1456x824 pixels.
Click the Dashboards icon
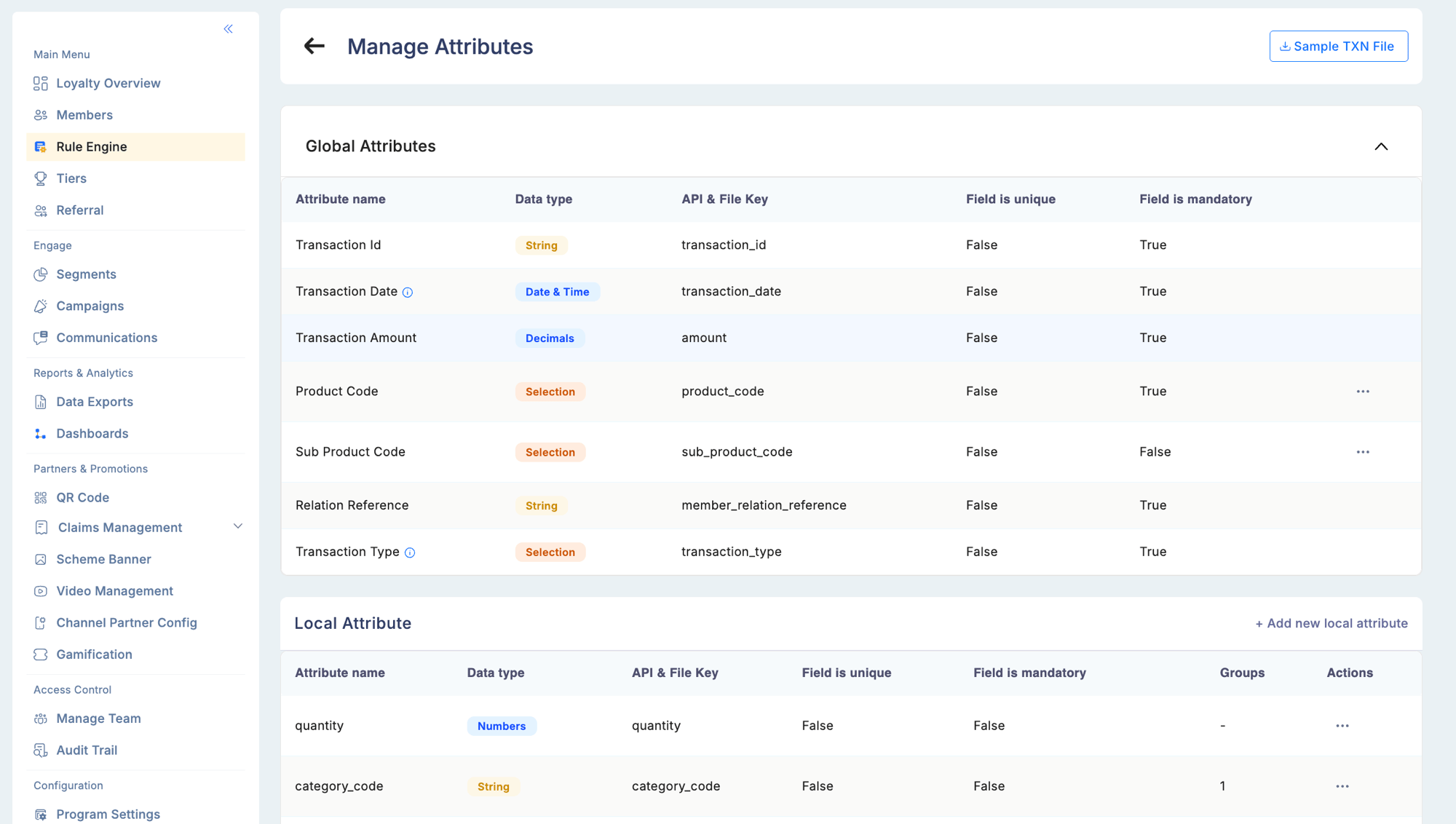[x=41, y=434]
